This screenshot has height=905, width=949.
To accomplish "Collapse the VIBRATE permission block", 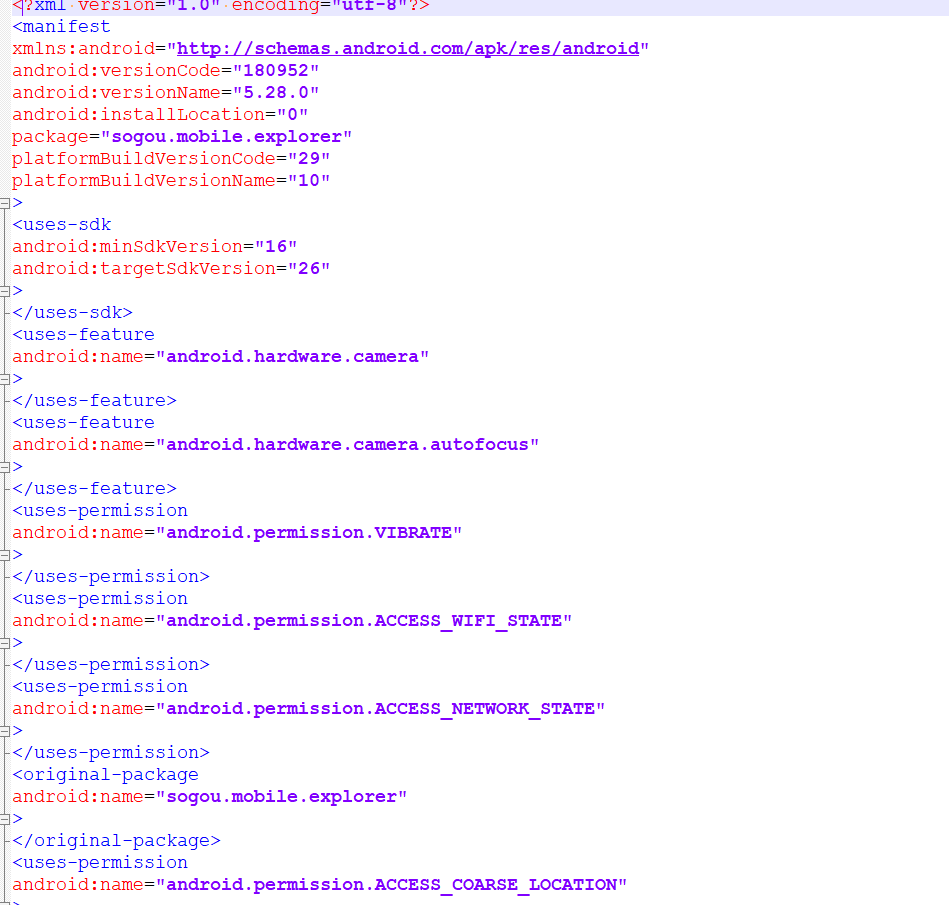I will click(x=5, y=554).
